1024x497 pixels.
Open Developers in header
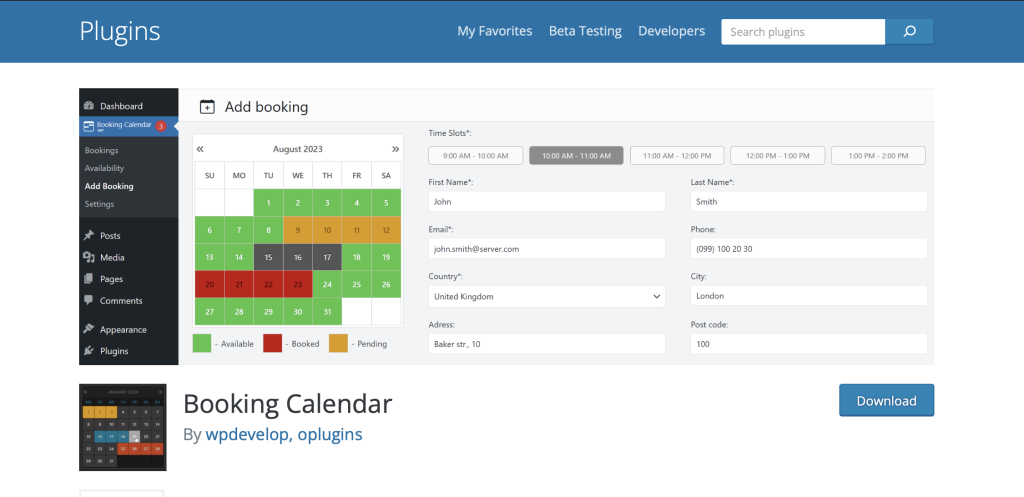click(671, 31)
